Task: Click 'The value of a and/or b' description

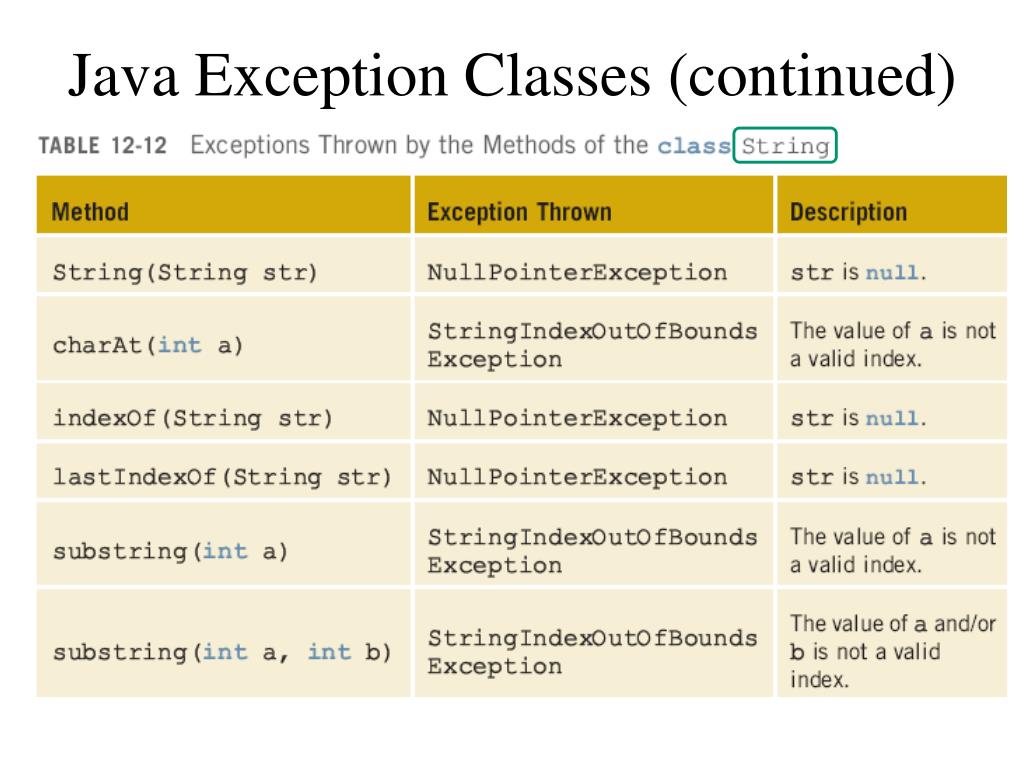Action: (893, 651)
